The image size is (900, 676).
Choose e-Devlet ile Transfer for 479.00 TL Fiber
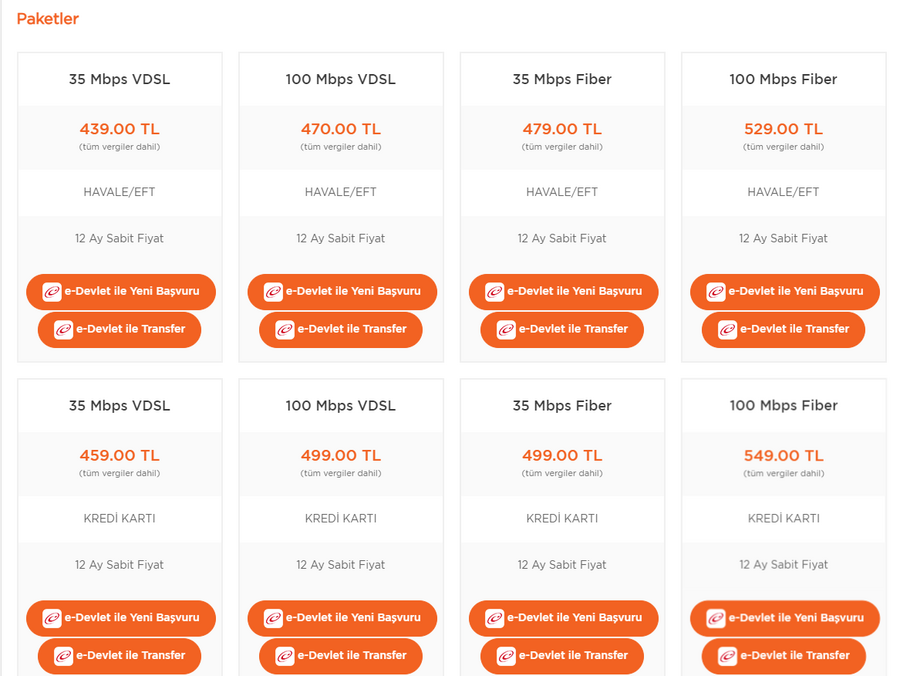point(562,330)
